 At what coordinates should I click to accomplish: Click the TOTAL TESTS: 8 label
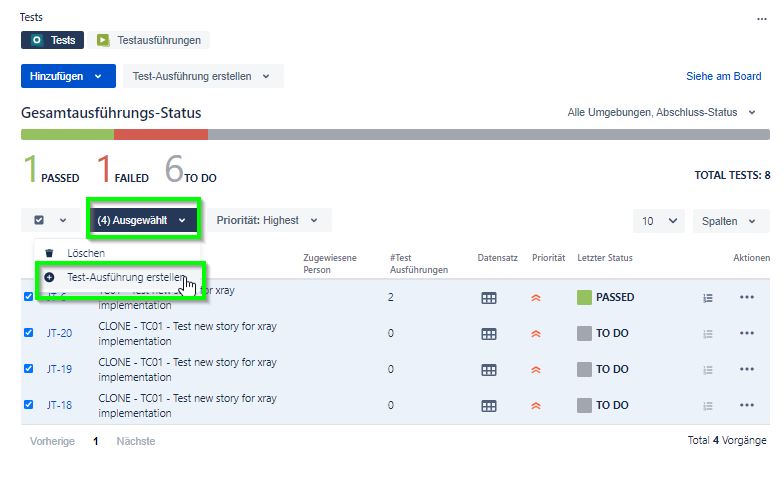pyautogui.click(x=732, y=175)
